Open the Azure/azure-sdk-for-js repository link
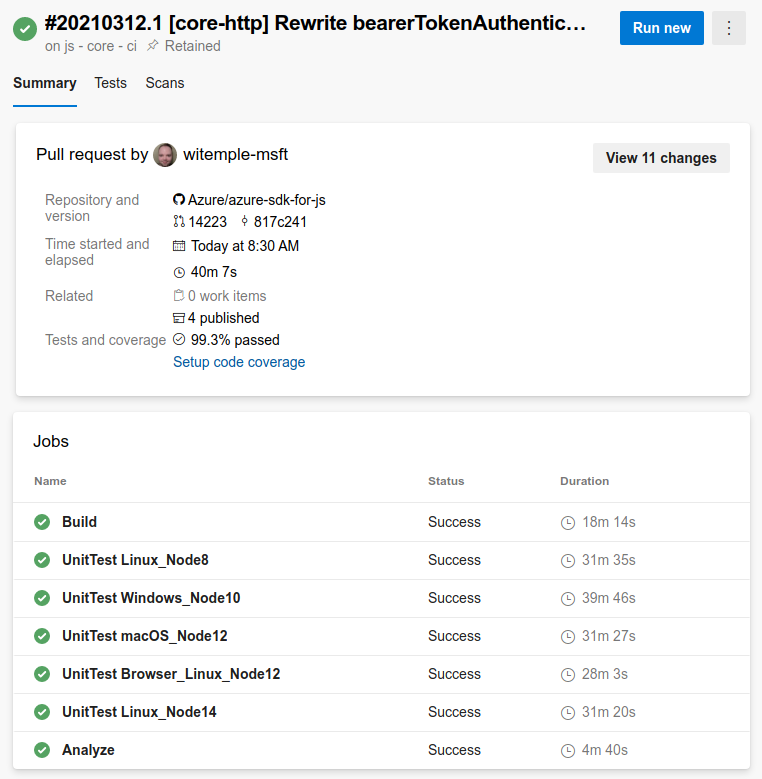Image resolution: width=762 pixels, height=779 pixels. point(257,200)
